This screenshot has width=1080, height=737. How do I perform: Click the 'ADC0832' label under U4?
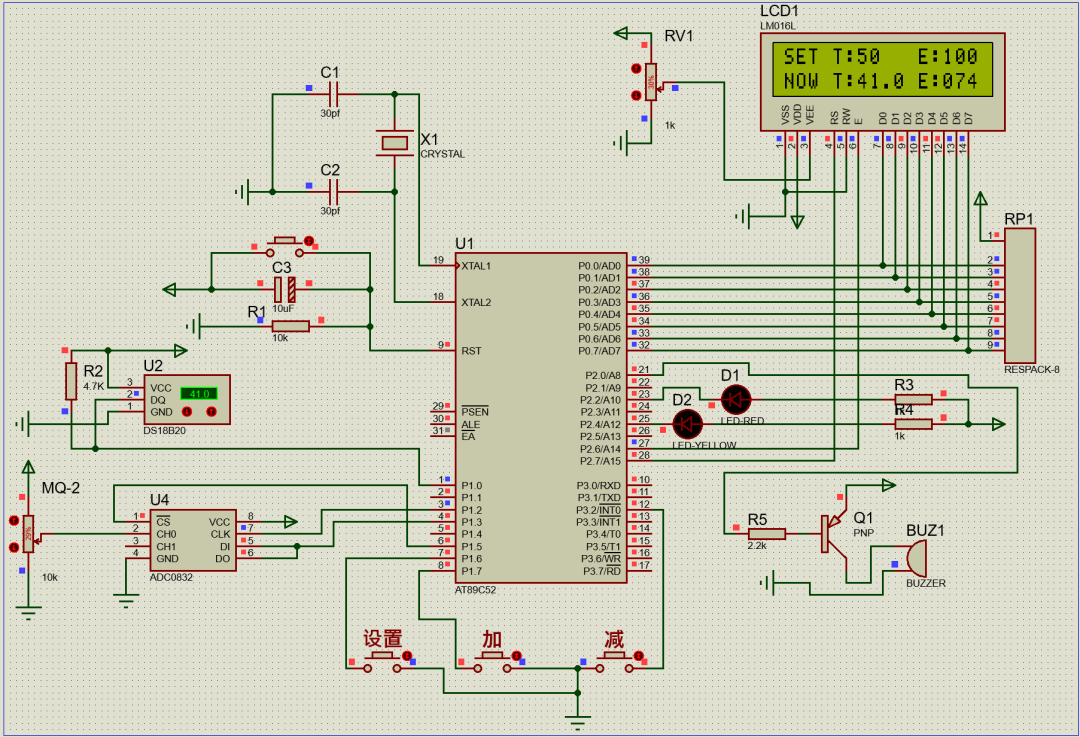pos(172,577)
